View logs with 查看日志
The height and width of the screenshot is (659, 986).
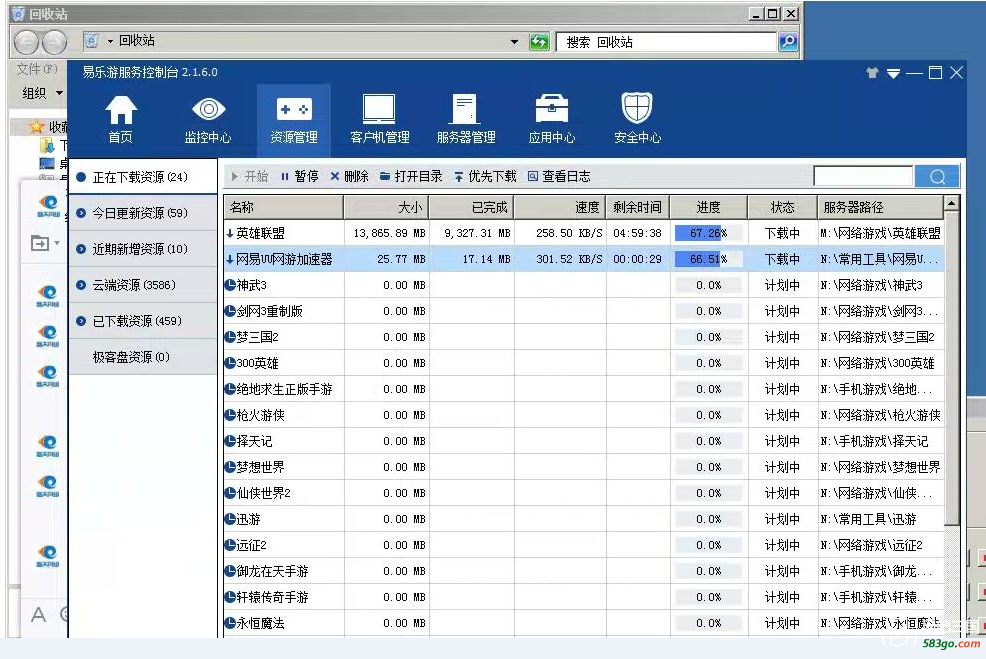(x=559, y=177)
